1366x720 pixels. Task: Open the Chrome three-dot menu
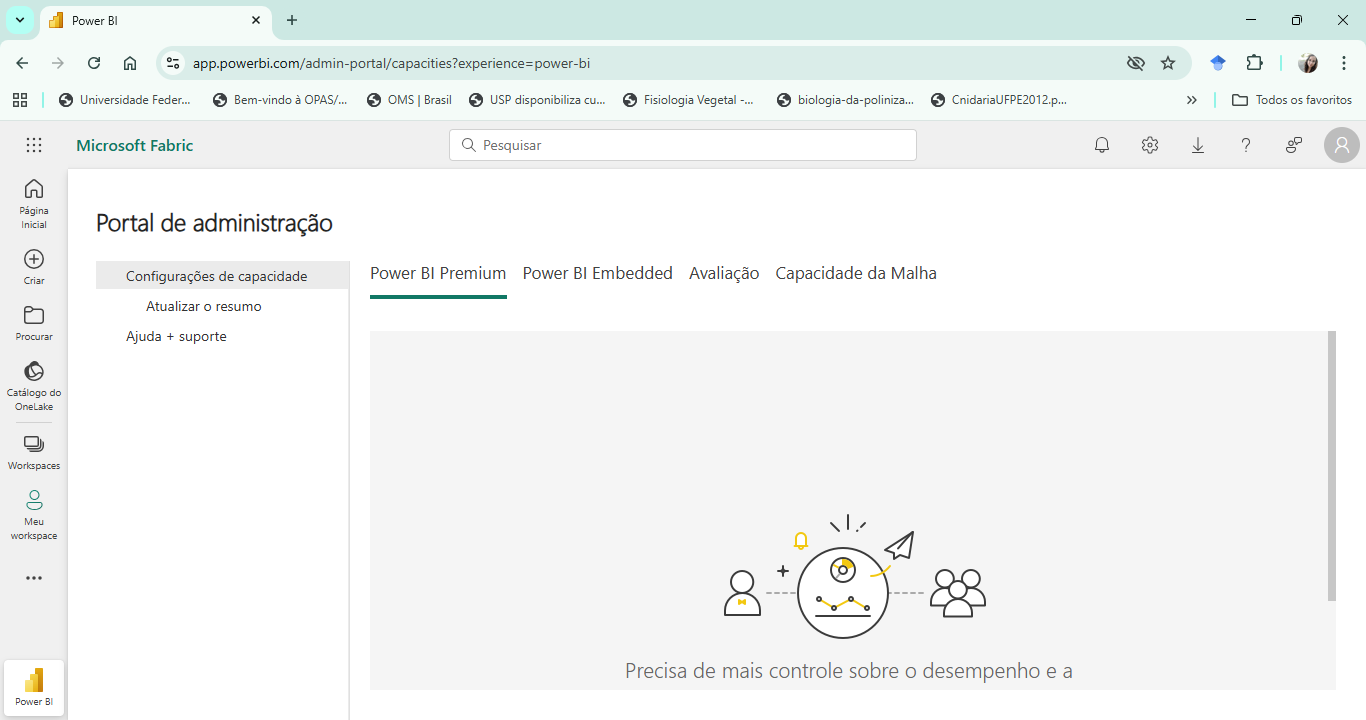tap(1343, 63)
